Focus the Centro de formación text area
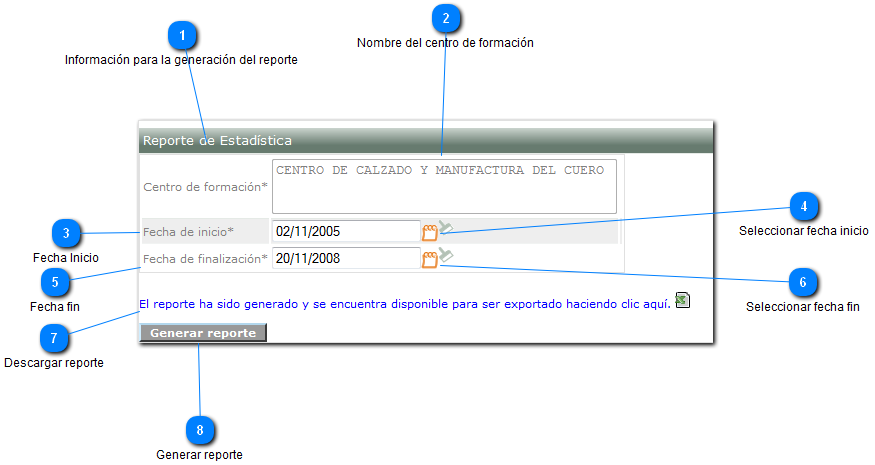 [444, 186]
